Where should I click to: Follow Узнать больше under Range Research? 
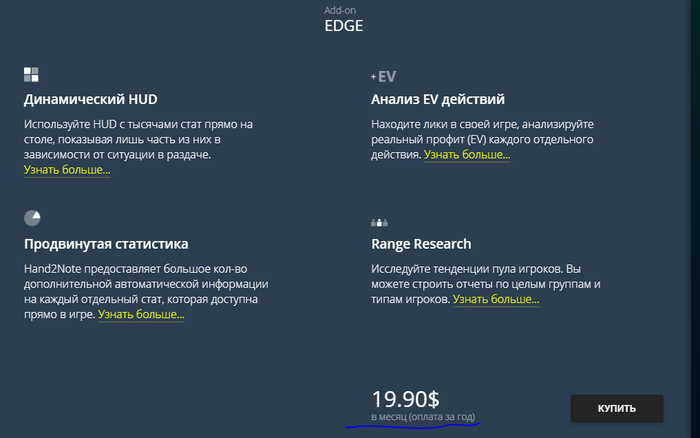pos(496,299)
